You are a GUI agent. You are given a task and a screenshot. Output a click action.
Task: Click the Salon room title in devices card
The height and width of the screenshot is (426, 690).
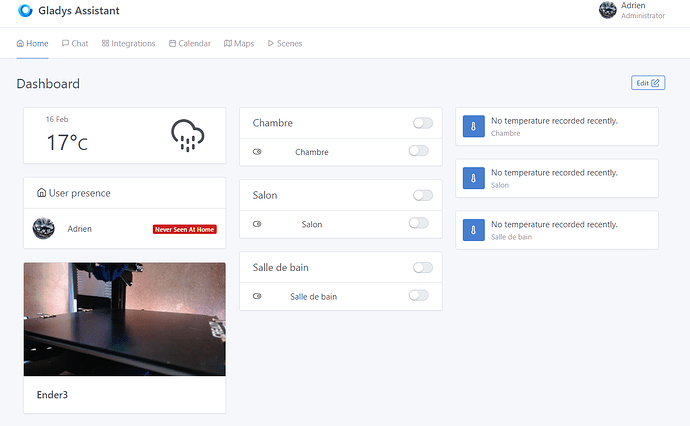(x=265, y=195)
